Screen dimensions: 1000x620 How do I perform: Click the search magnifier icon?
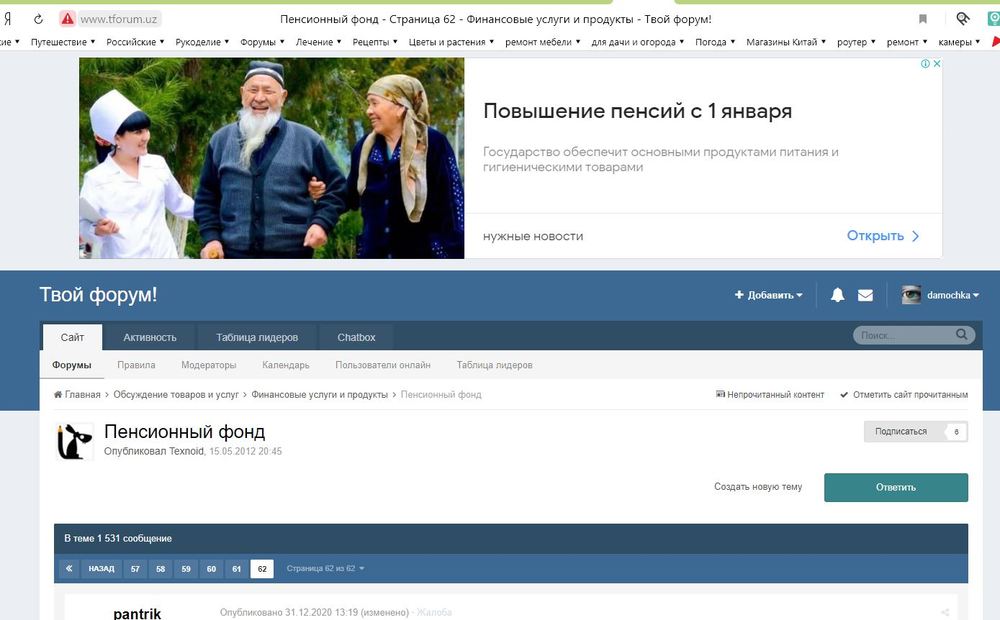pos(964,336)
